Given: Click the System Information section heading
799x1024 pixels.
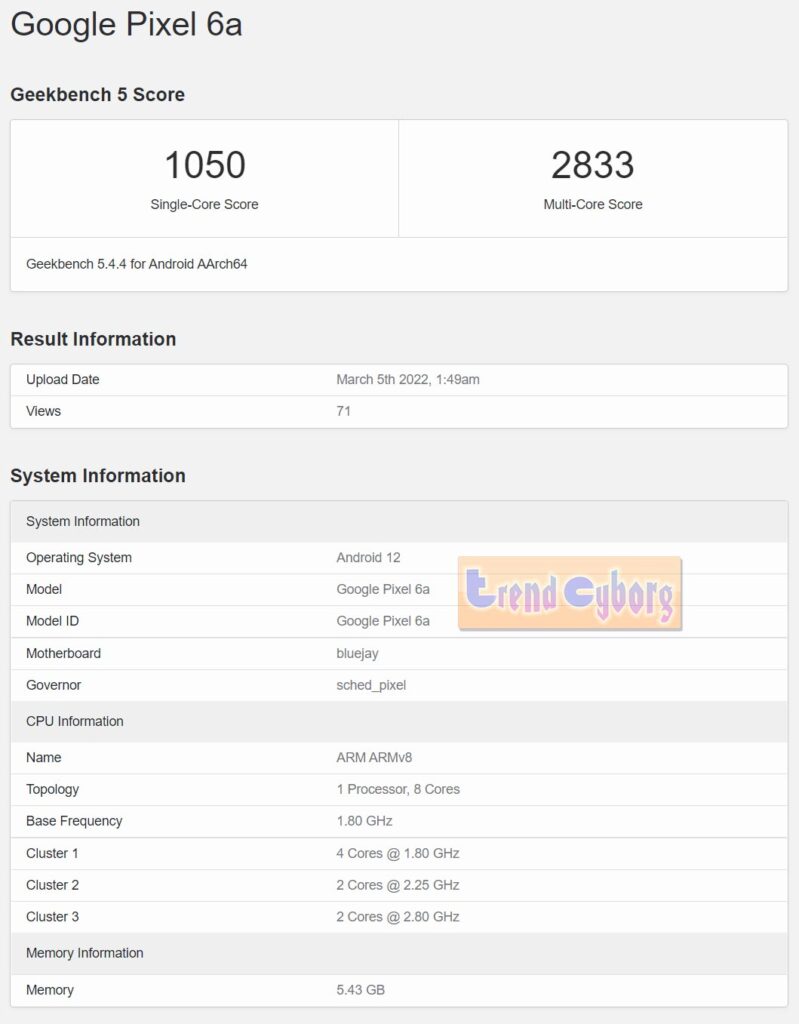Looking at the screenshot, I should [x=98, y=475].
